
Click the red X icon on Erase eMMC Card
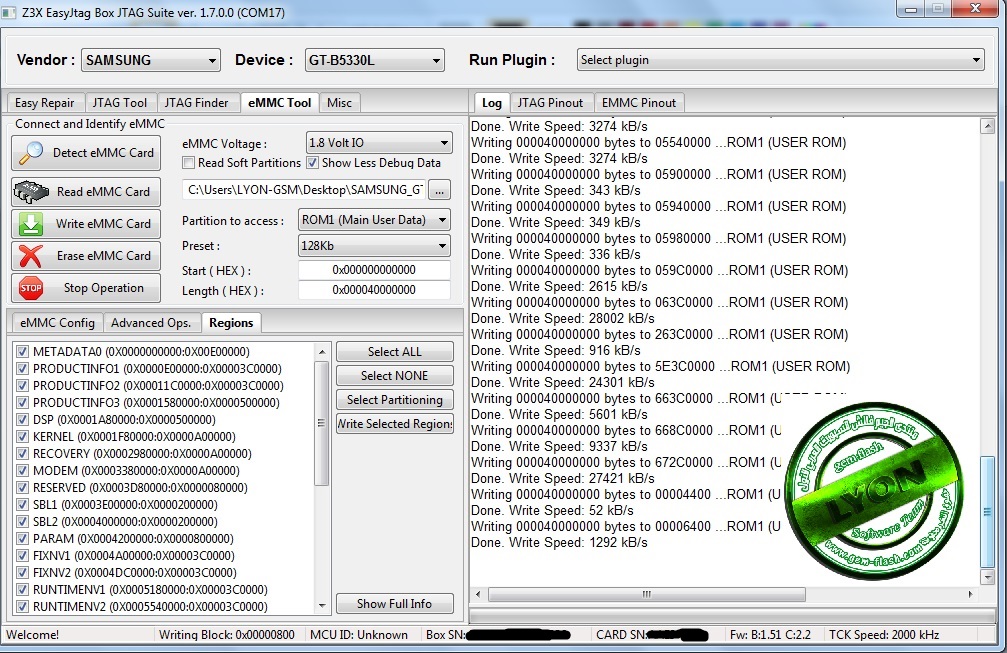[x=31, y=256]
